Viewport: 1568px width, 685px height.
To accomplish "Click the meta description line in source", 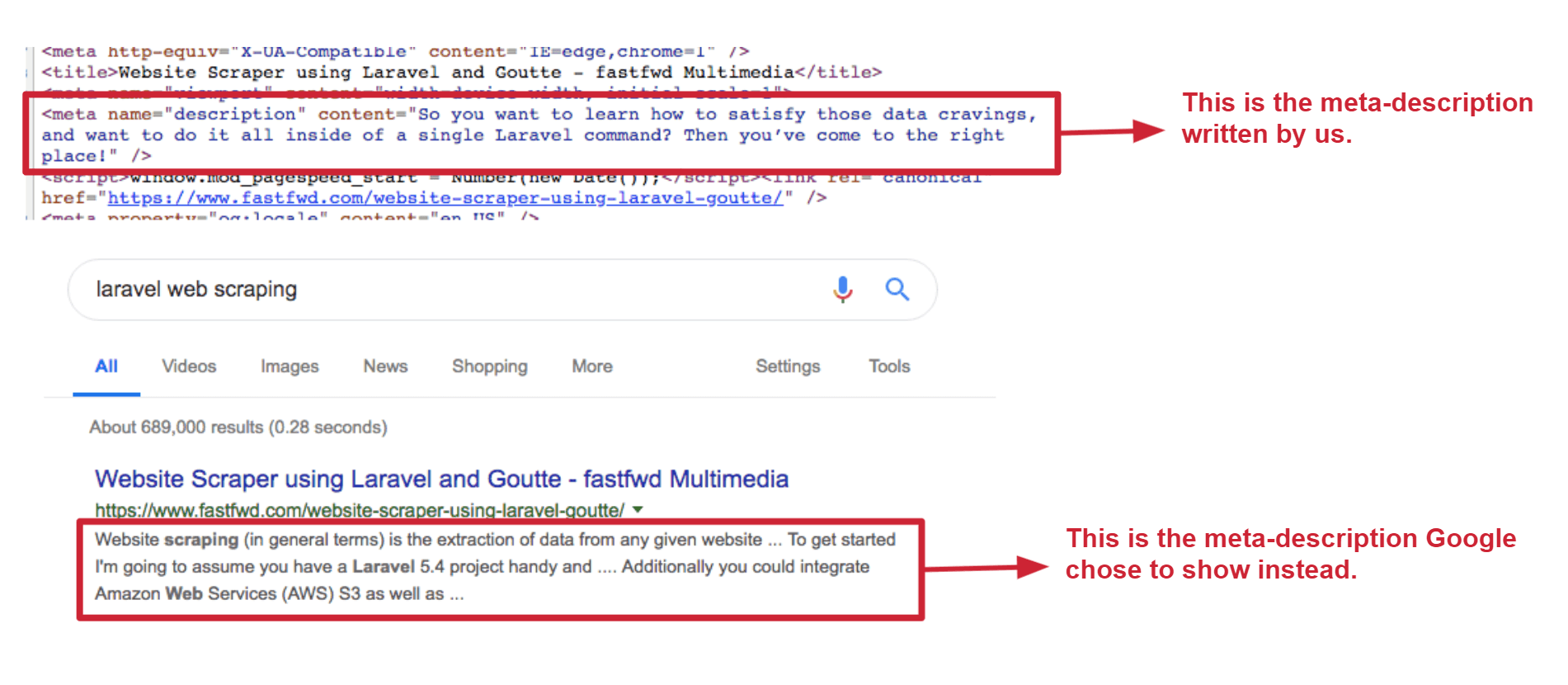I will point(539,135).
